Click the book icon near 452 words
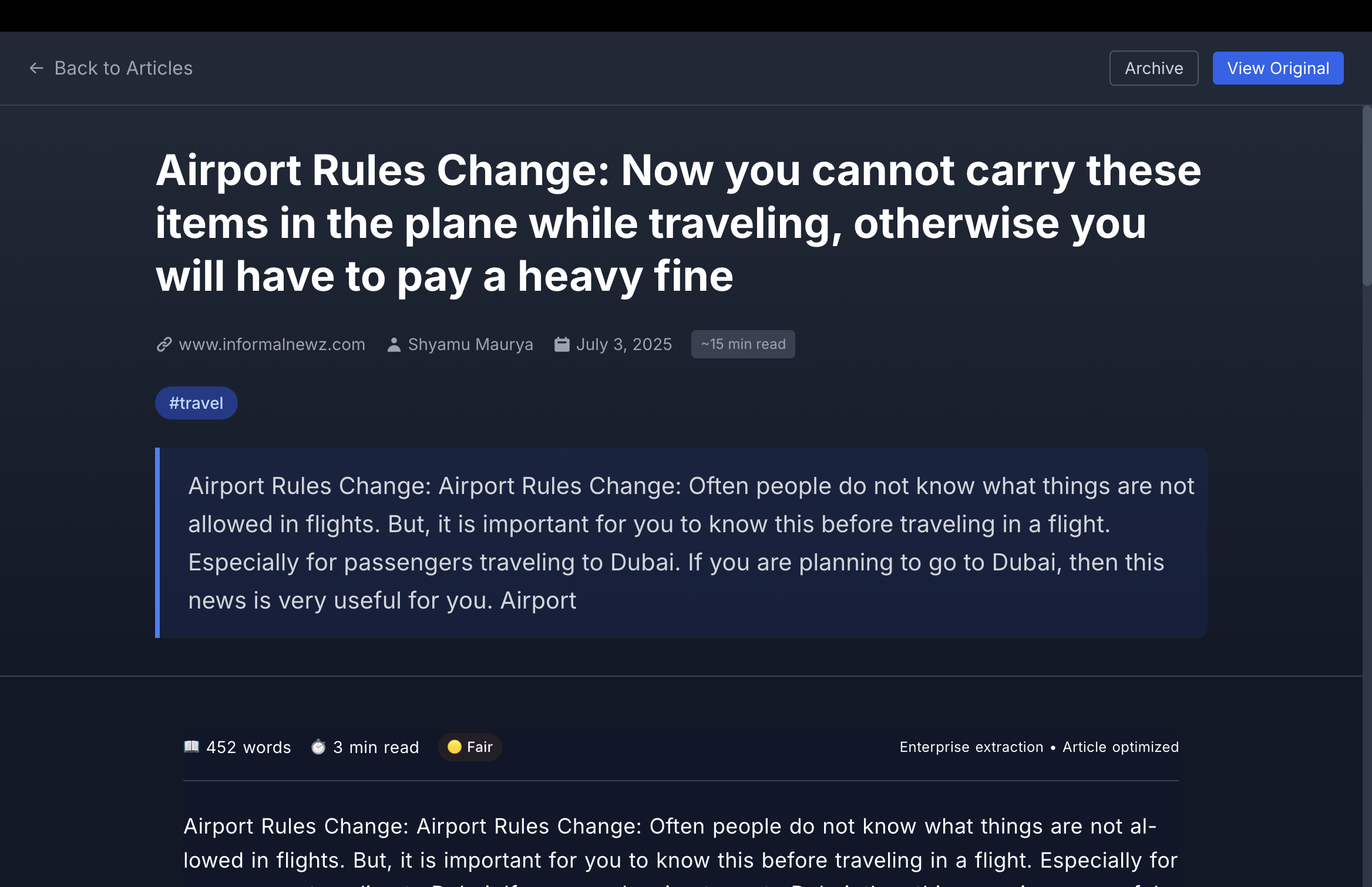This screenshot has height=887, width=1372. coord(191,747)
